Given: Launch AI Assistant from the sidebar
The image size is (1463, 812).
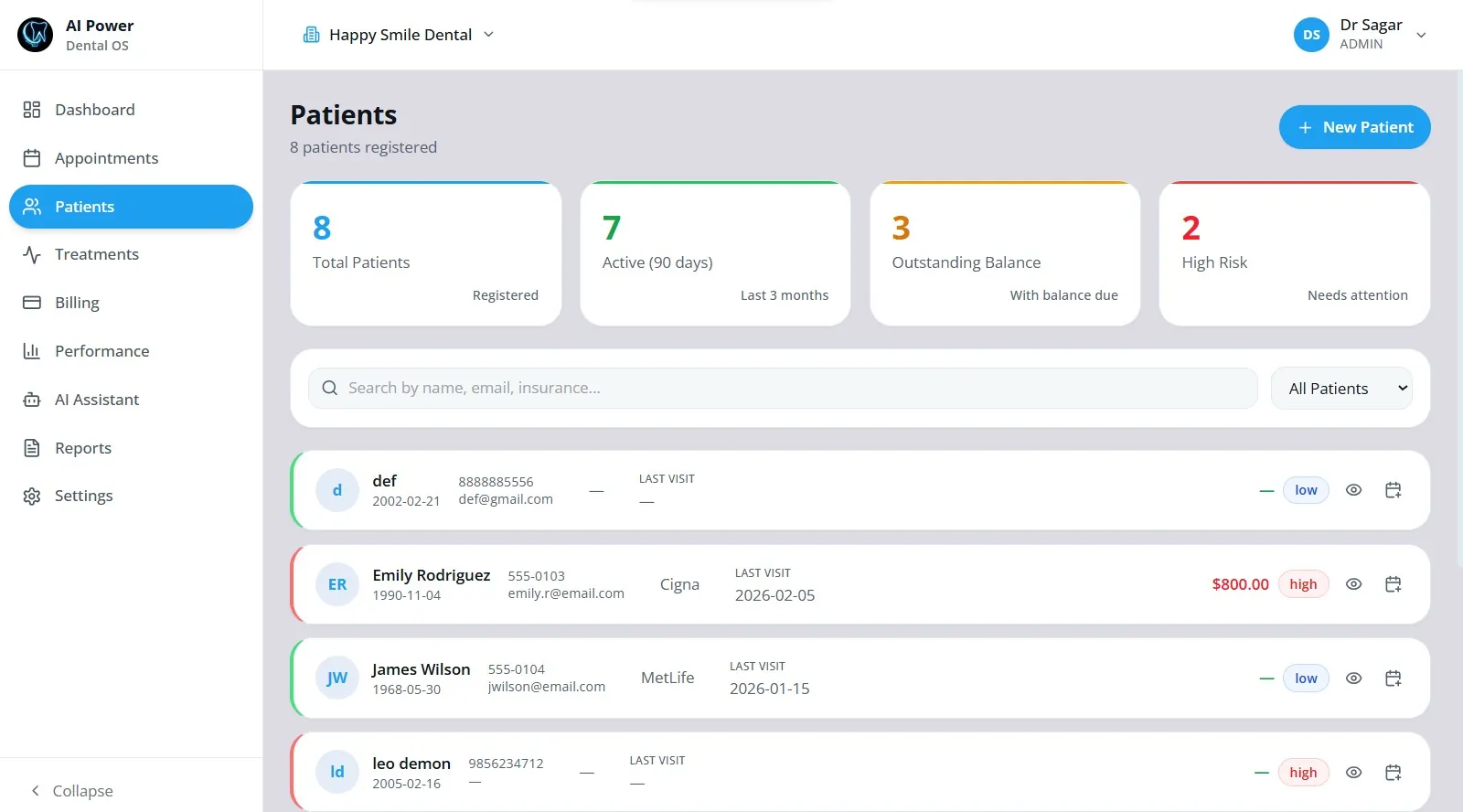Looking at the screenshot, I should pos(131,400).
